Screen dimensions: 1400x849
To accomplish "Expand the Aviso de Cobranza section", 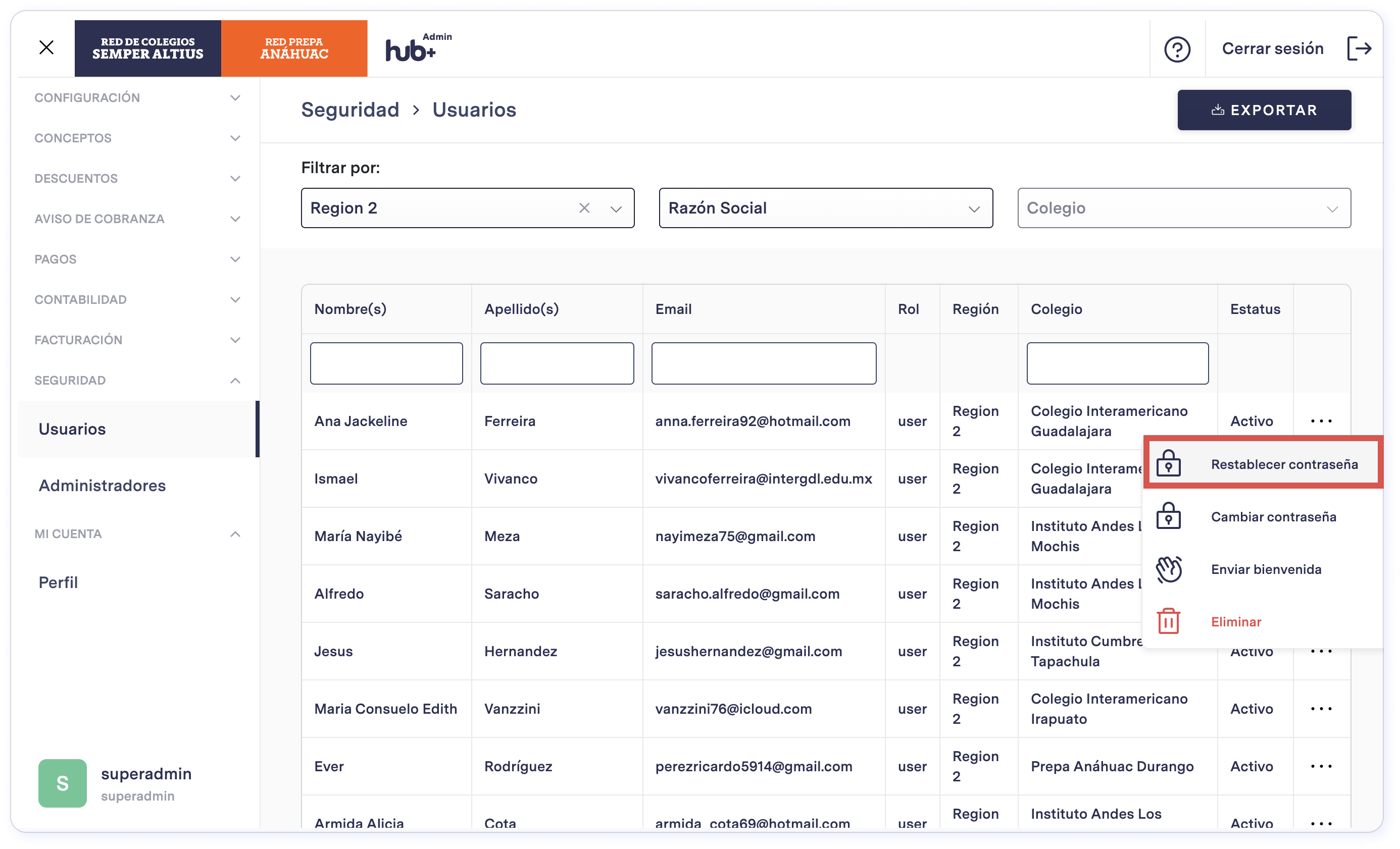I will (138, 219).
